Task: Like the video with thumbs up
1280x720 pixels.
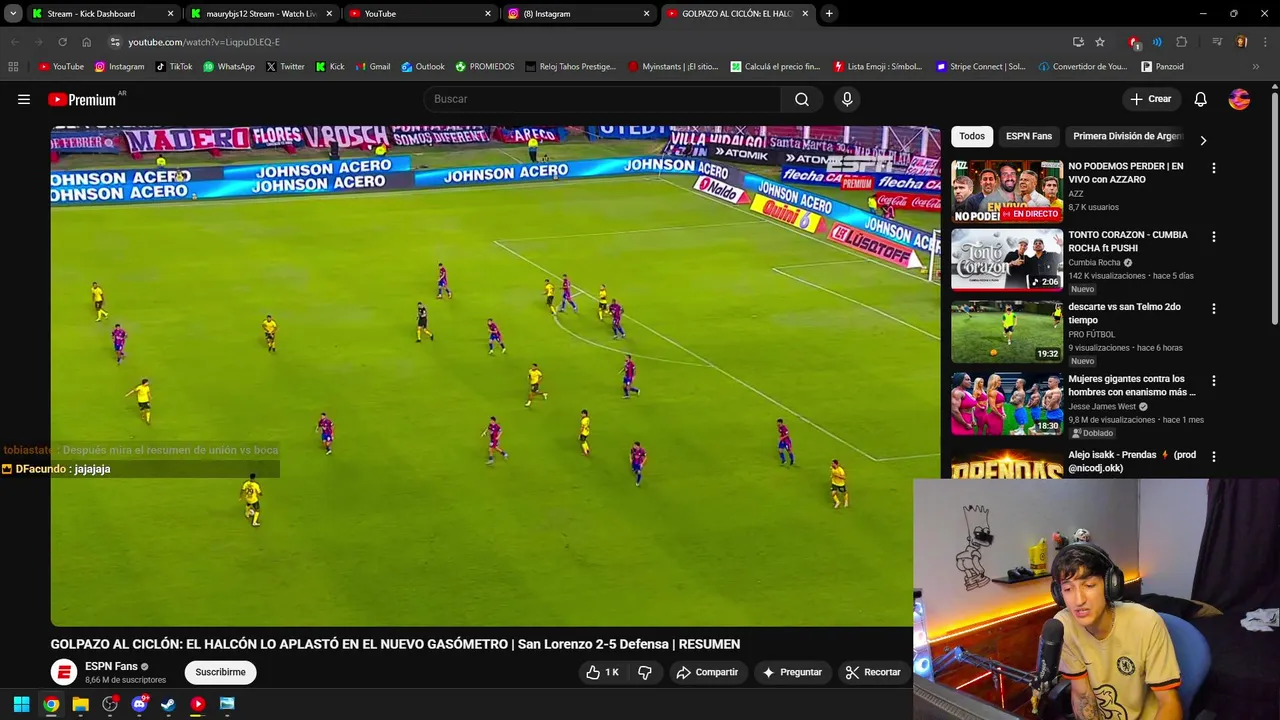Action: tap(602, 672)
